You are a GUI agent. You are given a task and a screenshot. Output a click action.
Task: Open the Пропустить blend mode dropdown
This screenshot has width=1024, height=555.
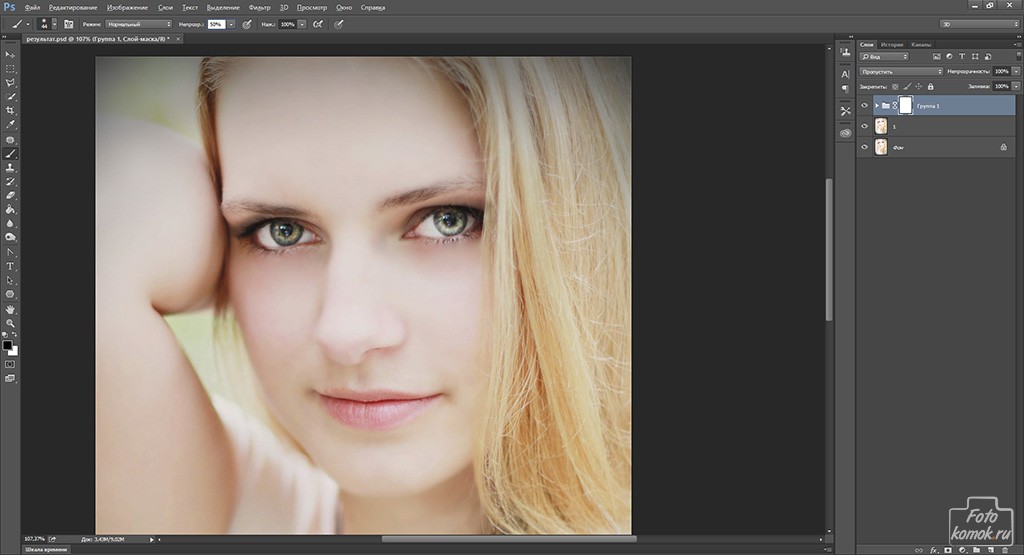click(x=901, y=71)
